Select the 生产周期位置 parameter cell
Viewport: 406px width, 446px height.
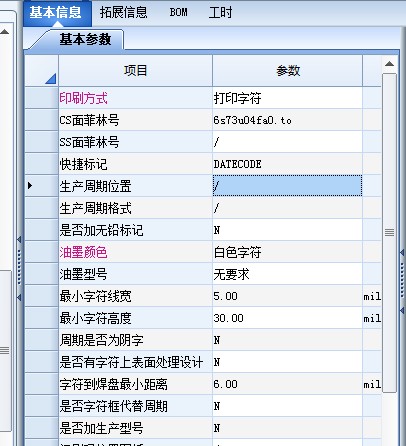tap(287, 186)
